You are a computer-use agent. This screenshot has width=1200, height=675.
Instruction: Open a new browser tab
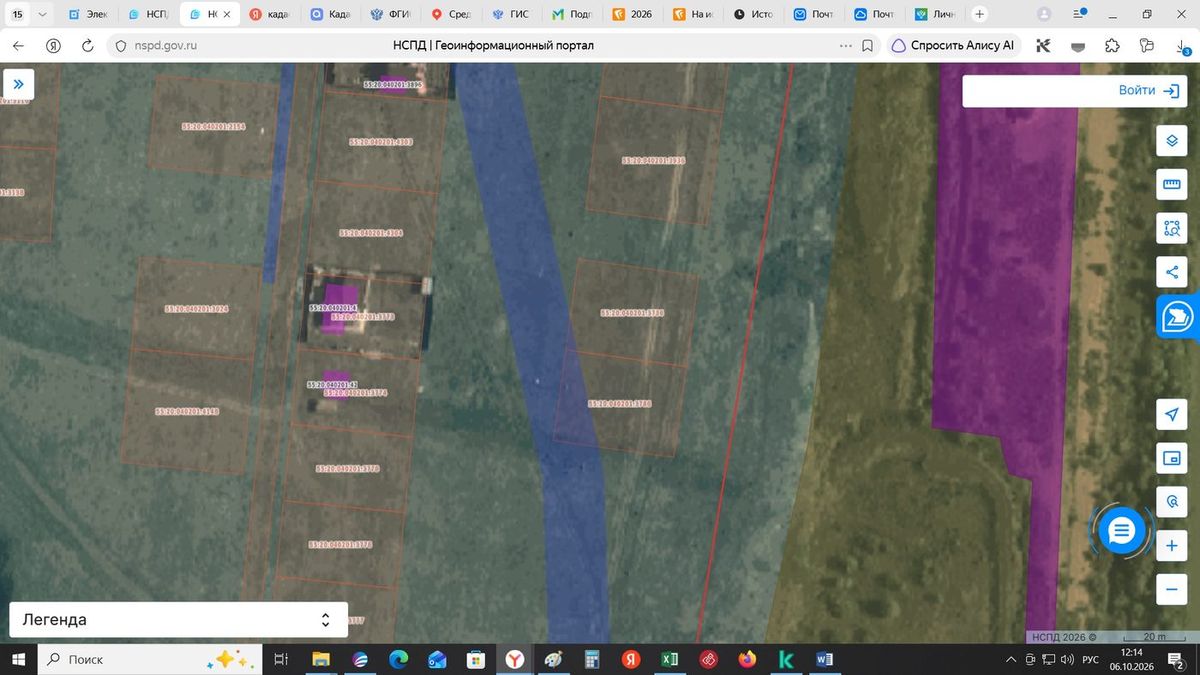coord(979,15)
